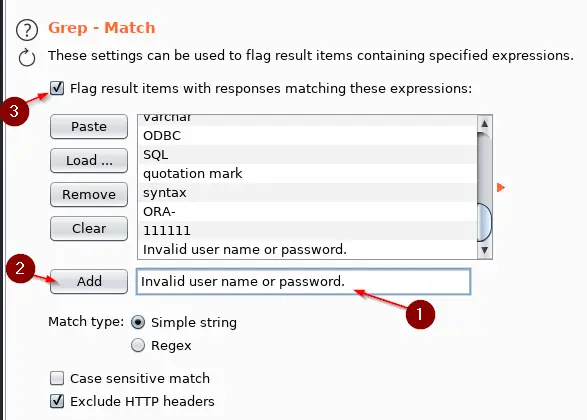Screen dimensions: 587x420
Task: Click the scrollbar down arrow in expressions list
Action: pos(485,250)
